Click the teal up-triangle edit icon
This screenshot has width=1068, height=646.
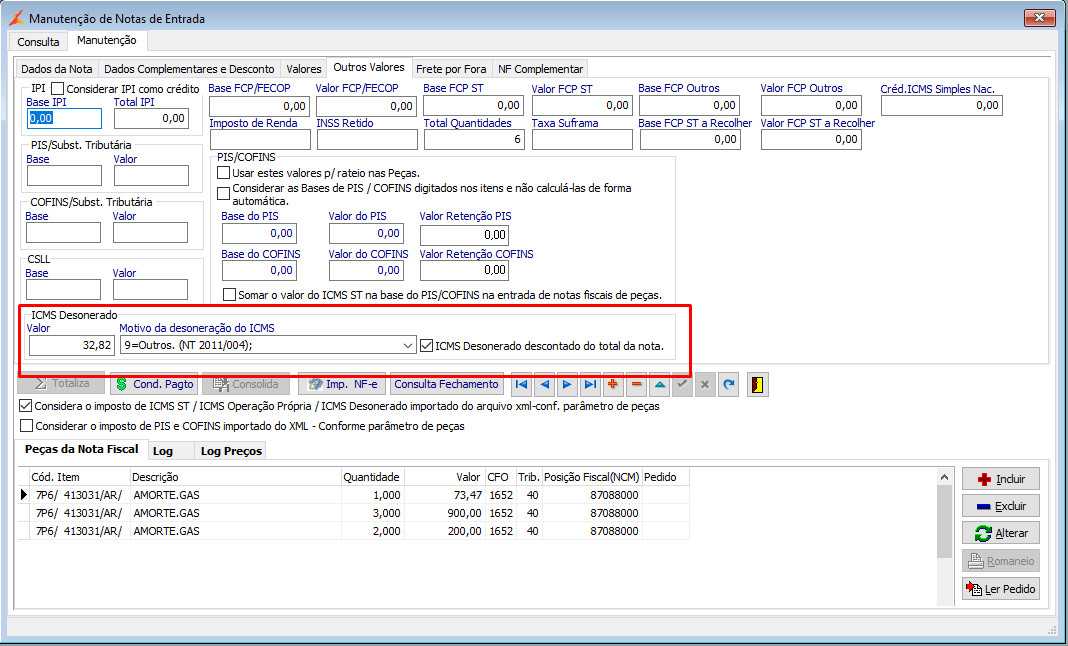(x=659, y=384)
